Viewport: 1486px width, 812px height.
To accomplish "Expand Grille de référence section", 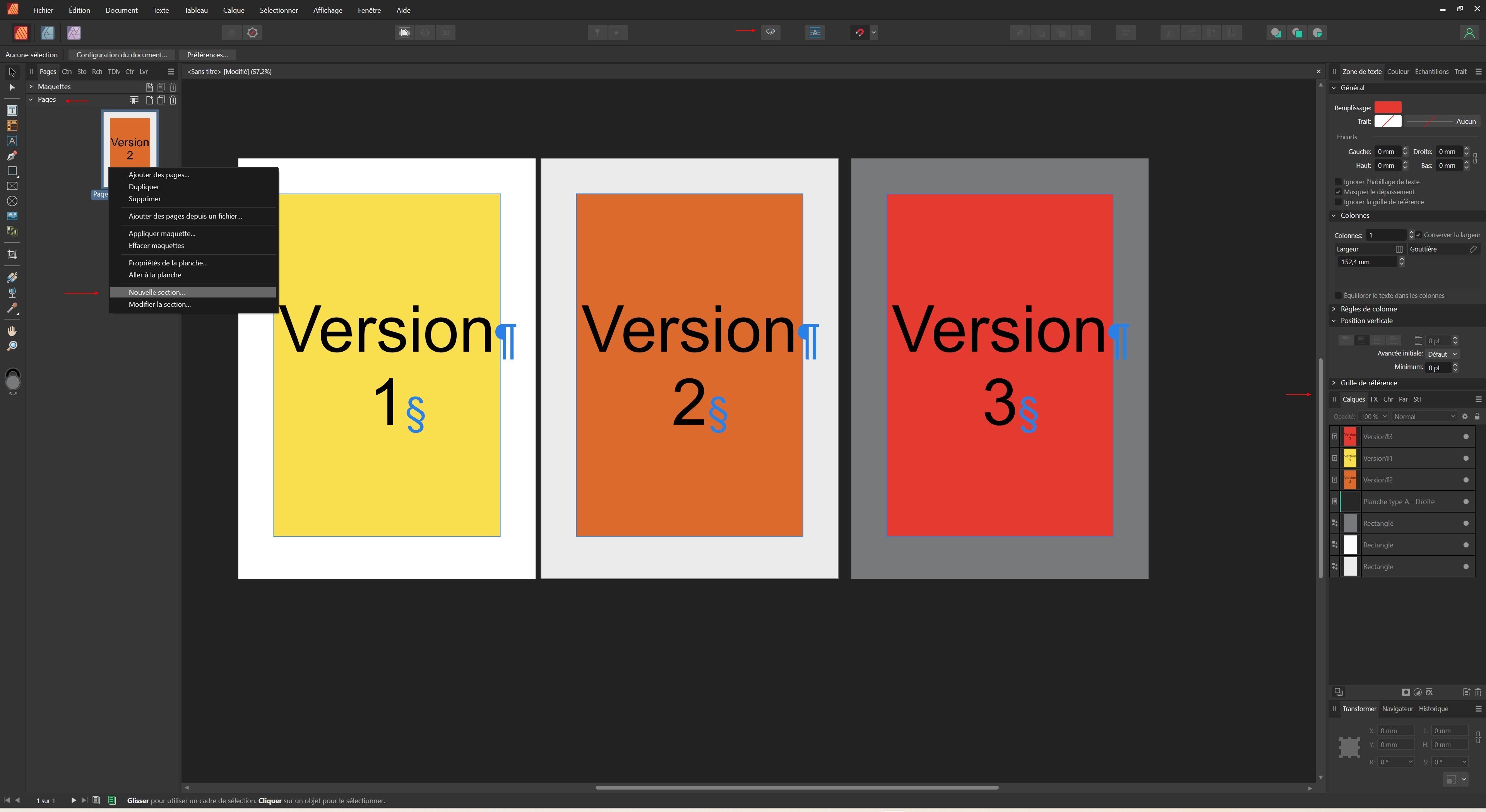I will coord(1334,383).
